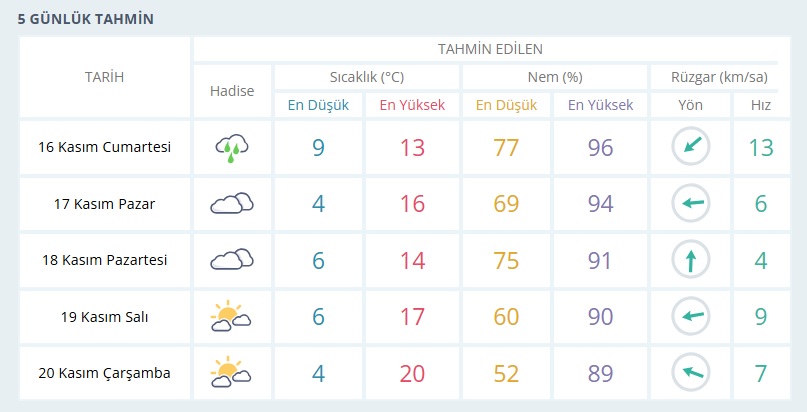Click the Rüzgar (km/sa) header
Screen dimensions: 807x412
pos(717,77)
